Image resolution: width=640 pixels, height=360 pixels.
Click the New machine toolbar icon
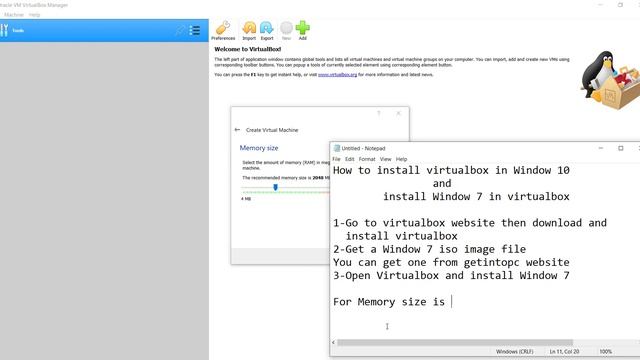tap(286, 31)
